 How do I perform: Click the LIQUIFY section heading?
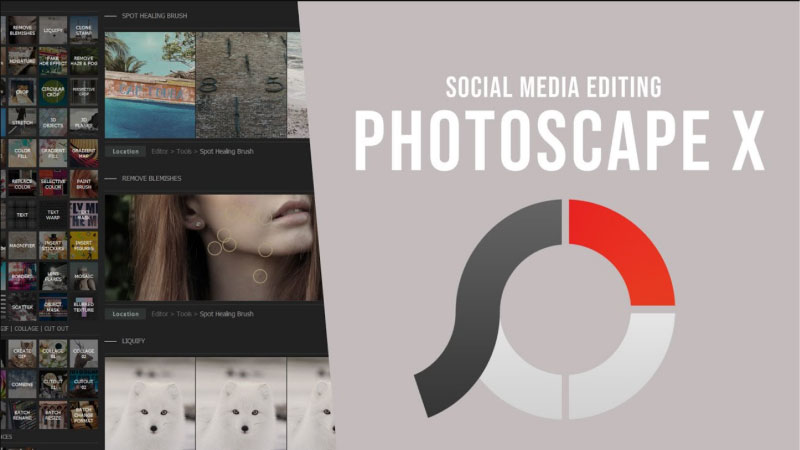(x=134, y=341)
